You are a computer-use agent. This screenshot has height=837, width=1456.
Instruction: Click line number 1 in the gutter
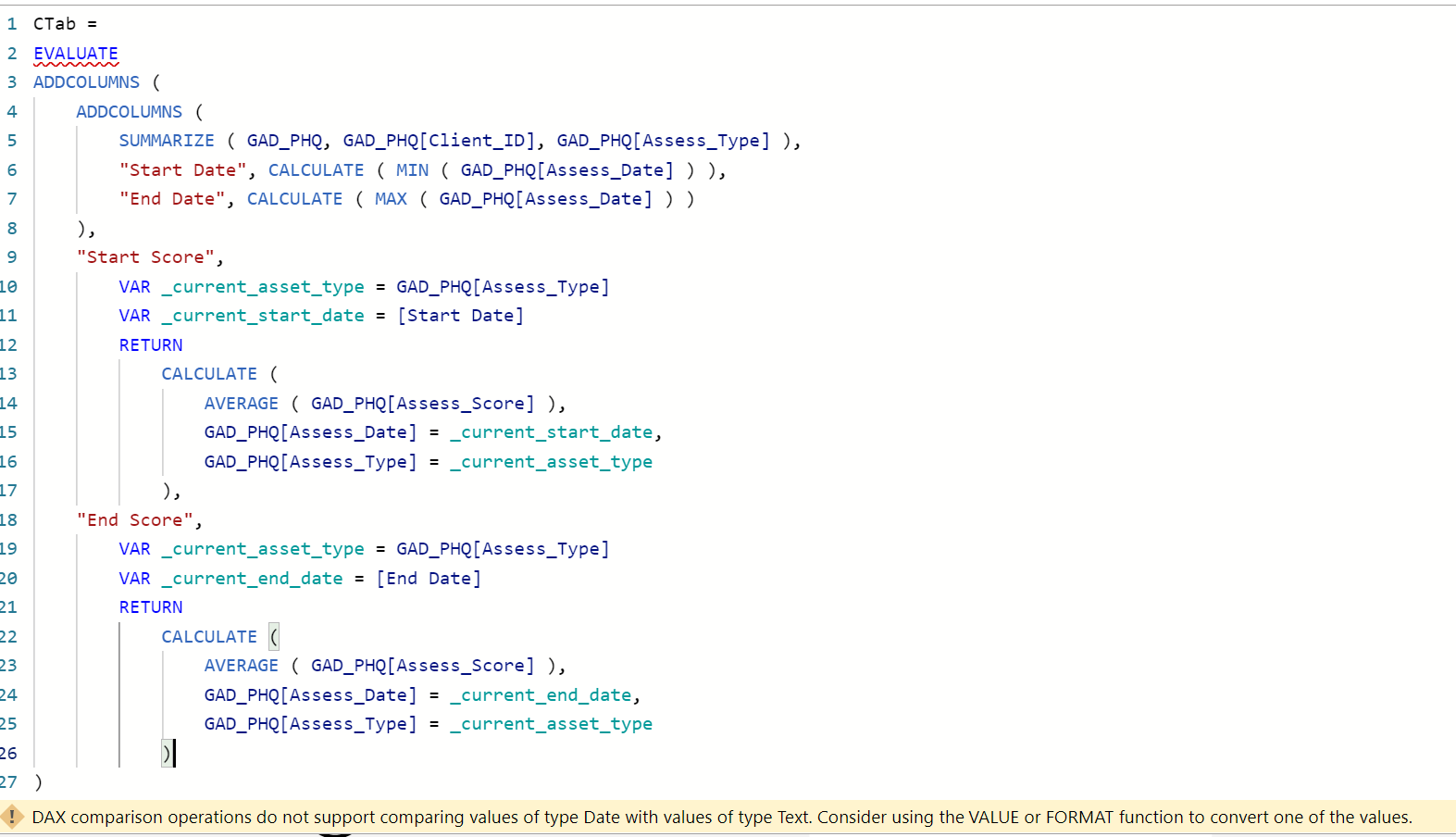12,24
